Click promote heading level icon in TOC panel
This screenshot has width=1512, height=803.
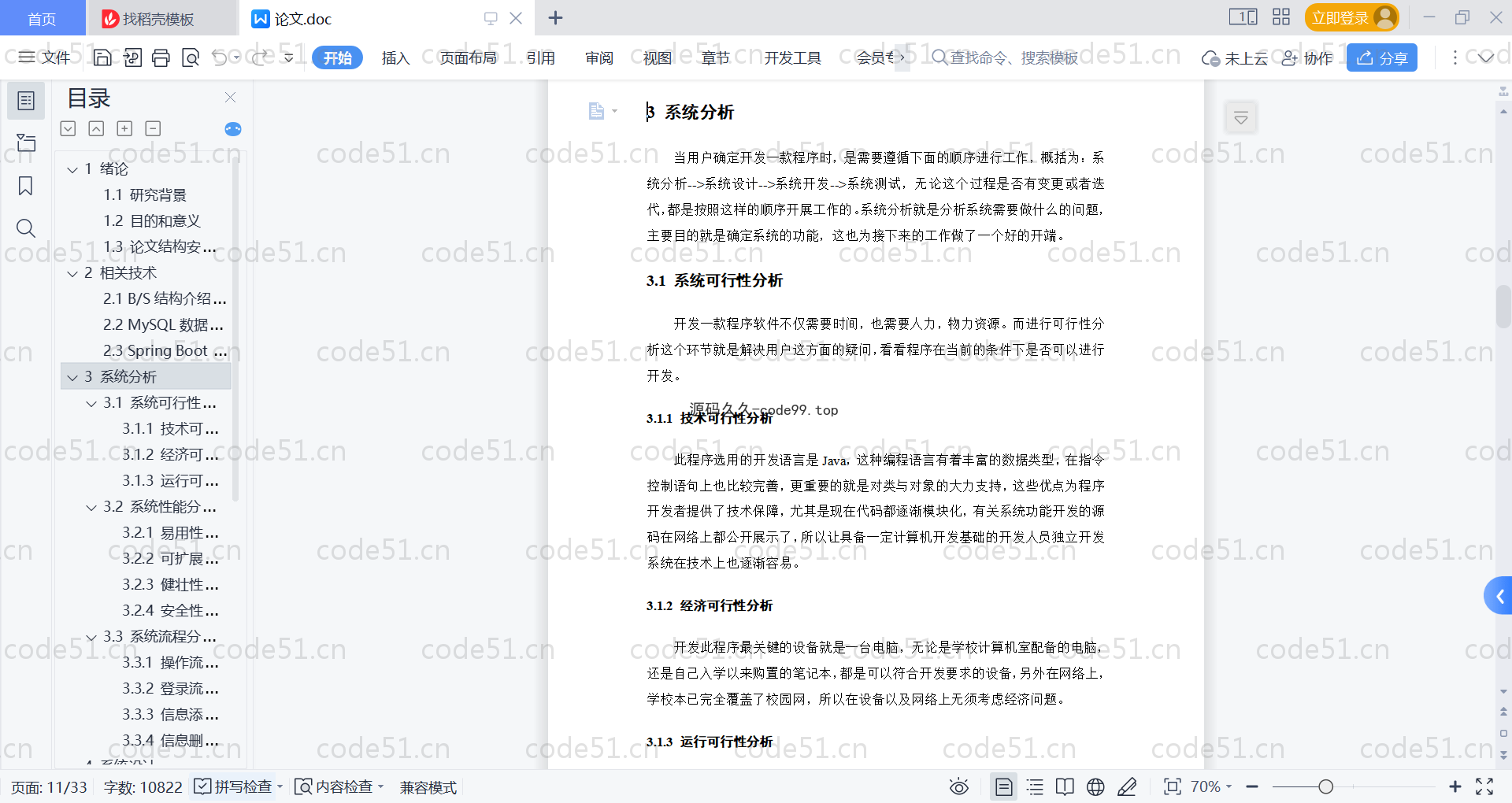96,128
